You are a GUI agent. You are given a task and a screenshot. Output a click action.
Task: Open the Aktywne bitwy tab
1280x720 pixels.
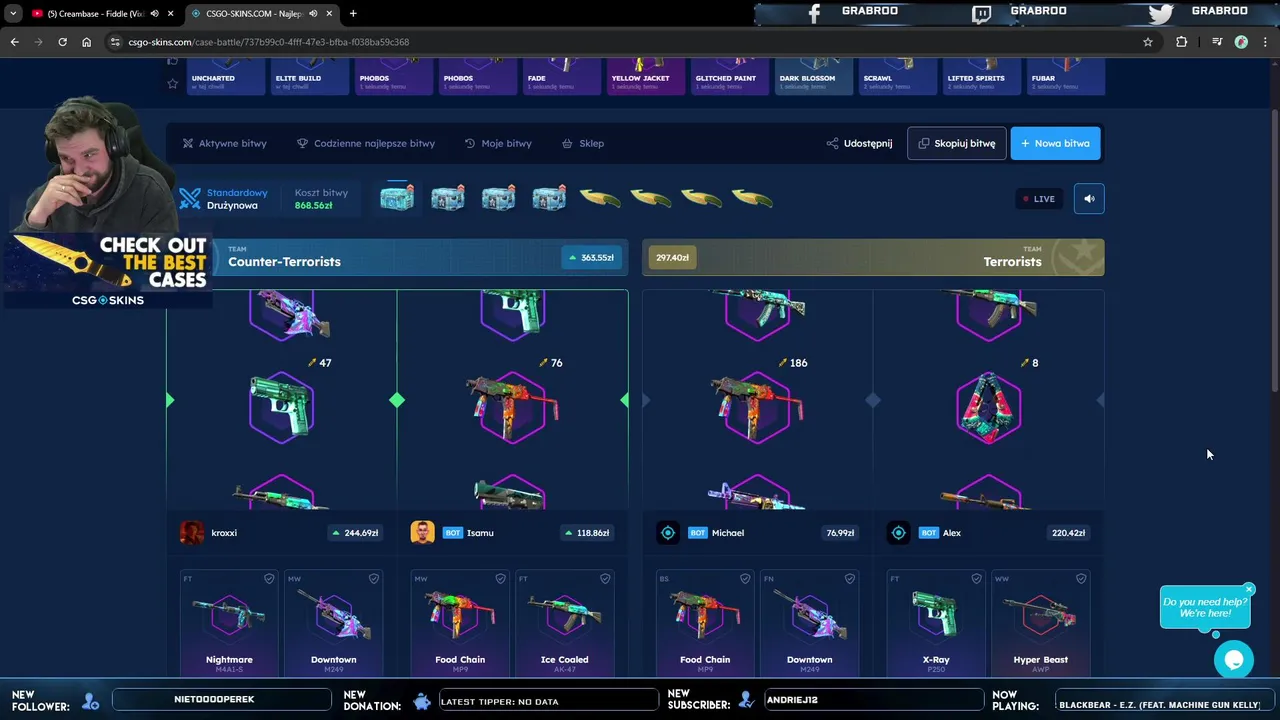pos(224,143)
